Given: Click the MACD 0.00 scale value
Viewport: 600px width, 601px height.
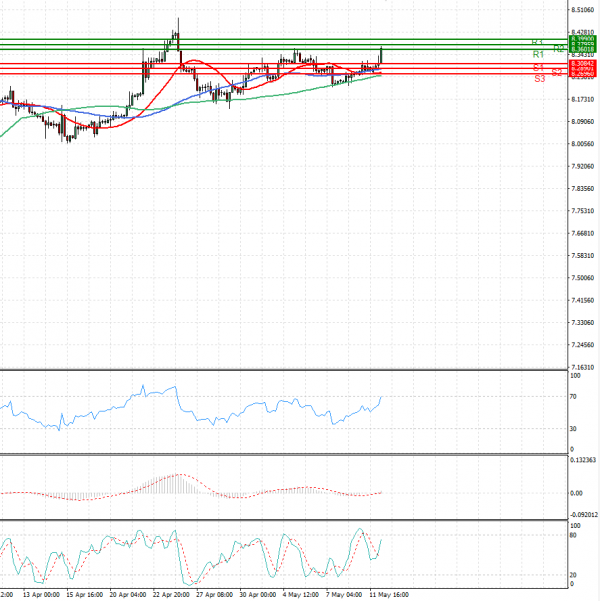Looking at the screenshot, I should coord(576,493).
